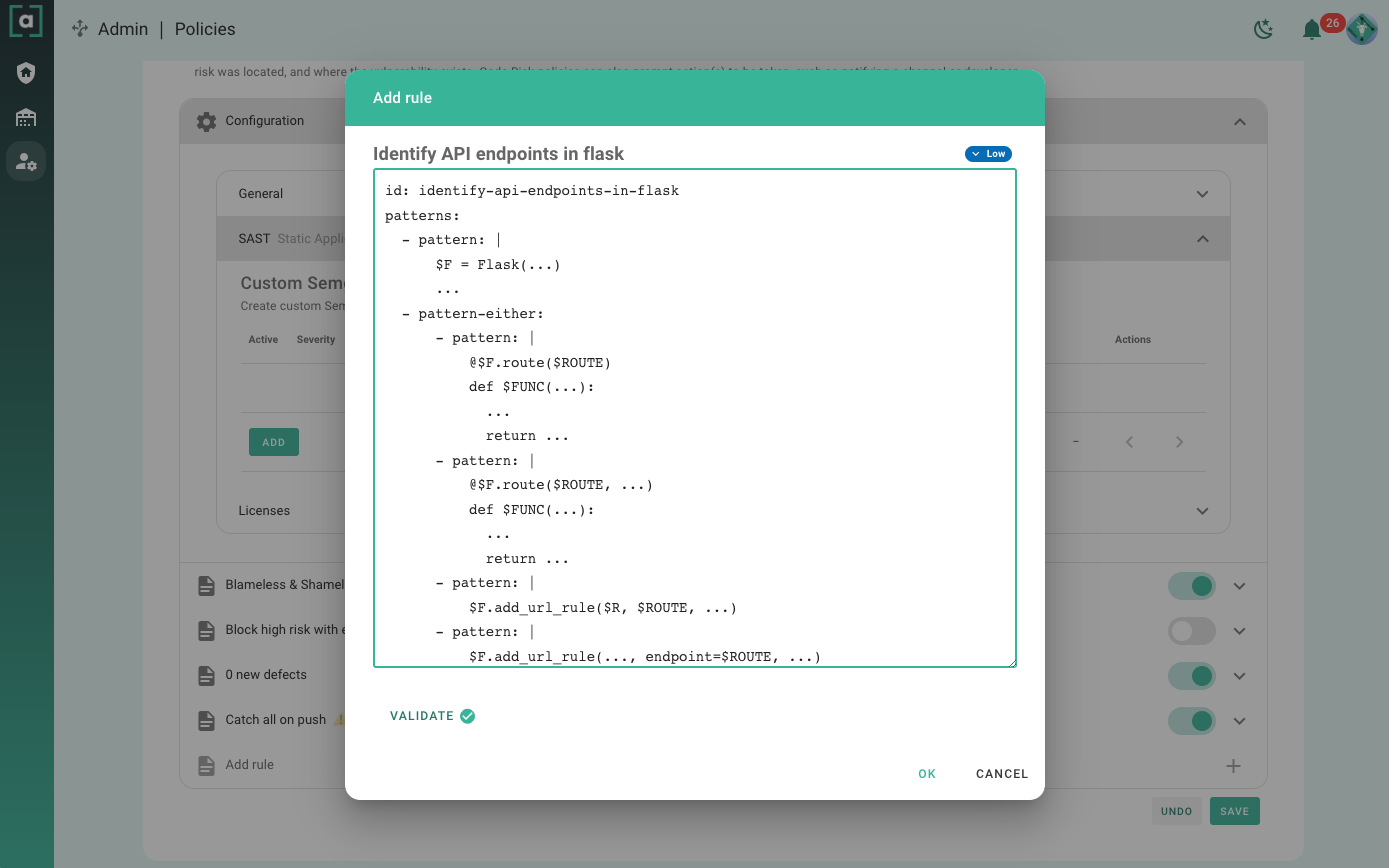Select the admin user-settings sidebar icon
Viewport: 1389px width, 868px height.
(x=26, y=161)
